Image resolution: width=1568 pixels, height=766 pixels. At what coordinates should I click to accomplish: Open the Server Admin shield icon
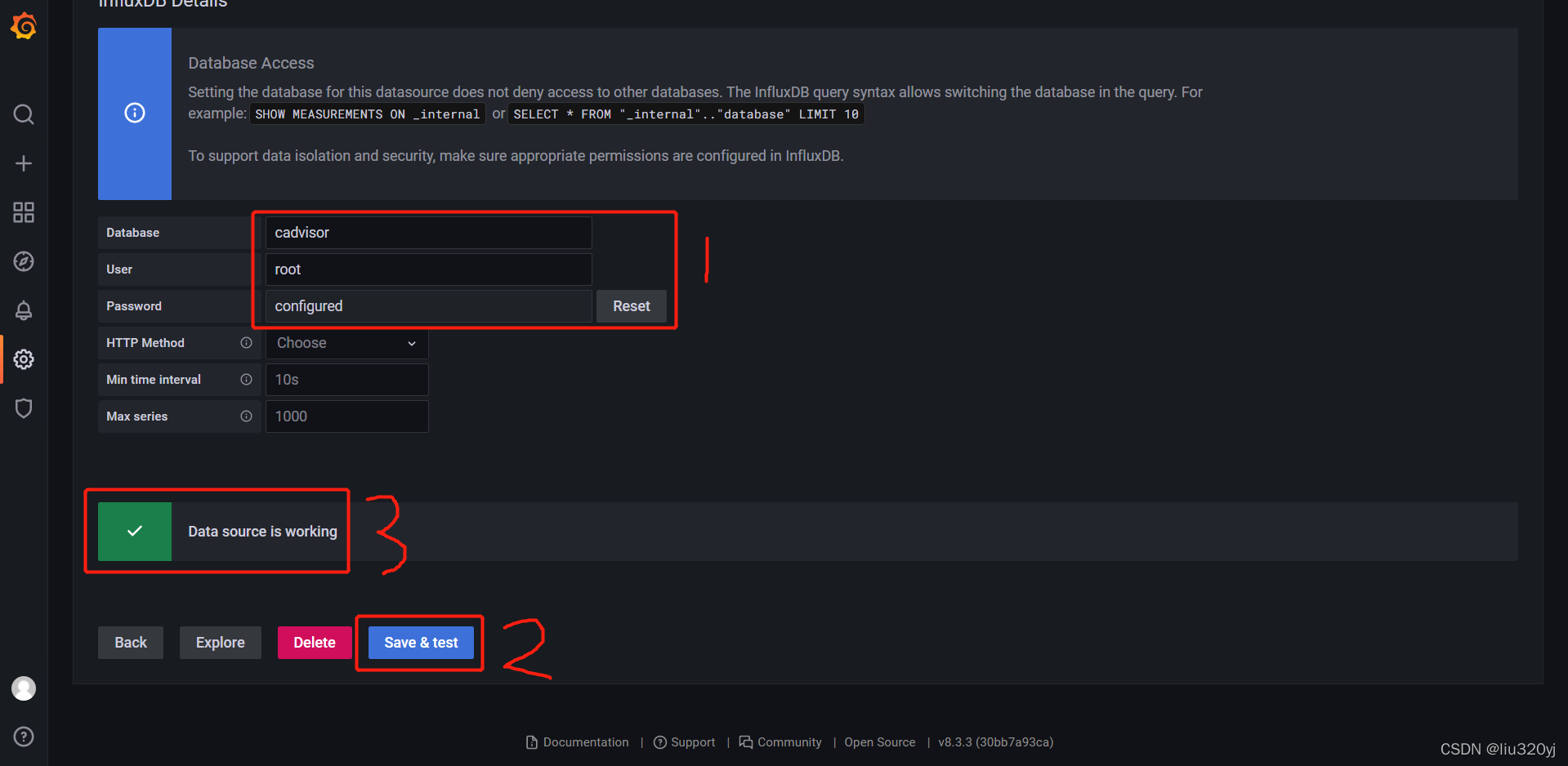click(x=24, y=408)
